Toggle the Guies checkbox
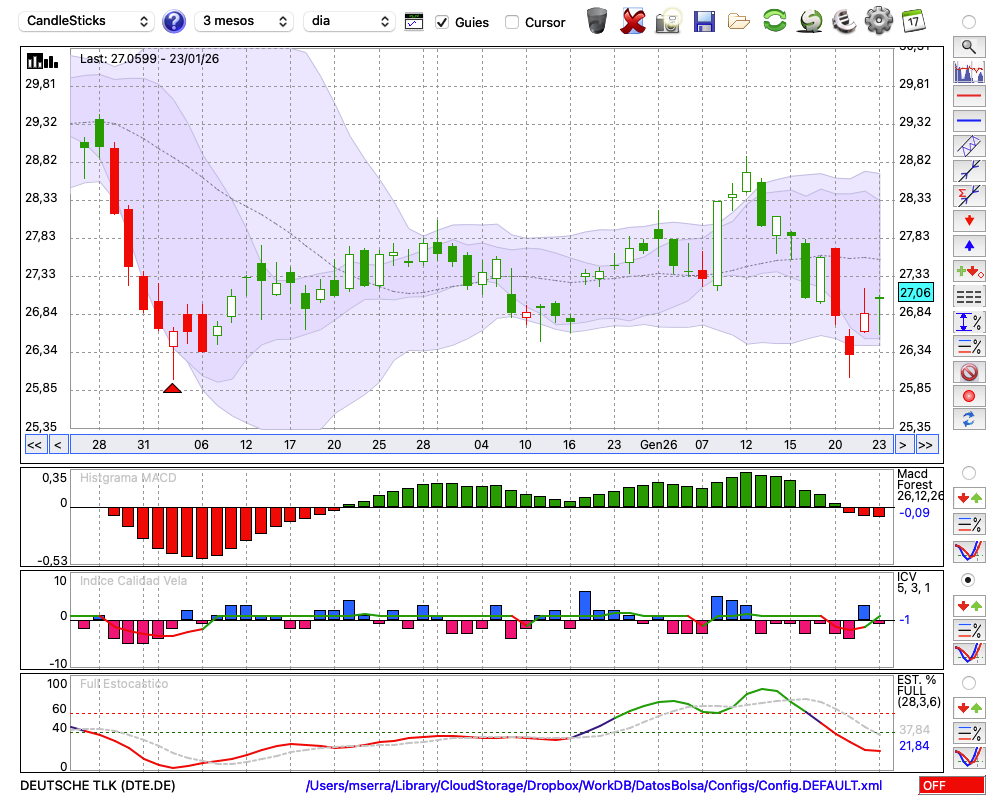This screenshot has height=800, width=1000. point(442,22)
